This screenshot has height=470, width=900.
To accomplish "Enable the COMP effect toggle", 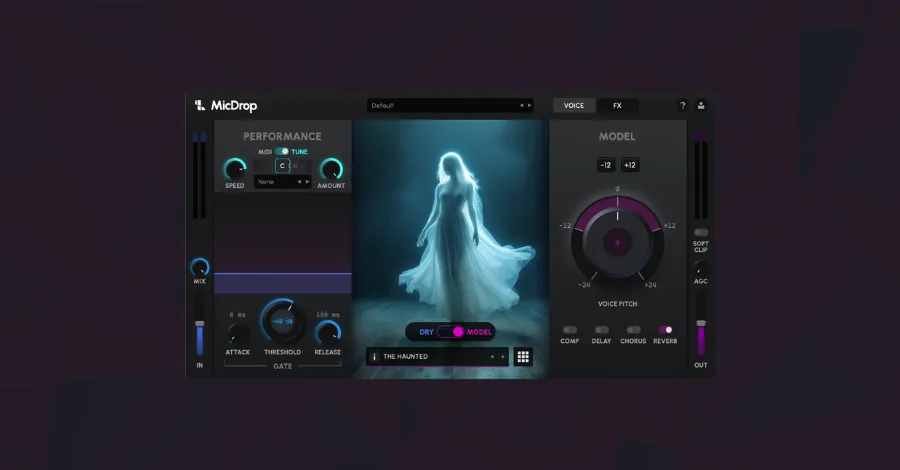I will [569, 330].
